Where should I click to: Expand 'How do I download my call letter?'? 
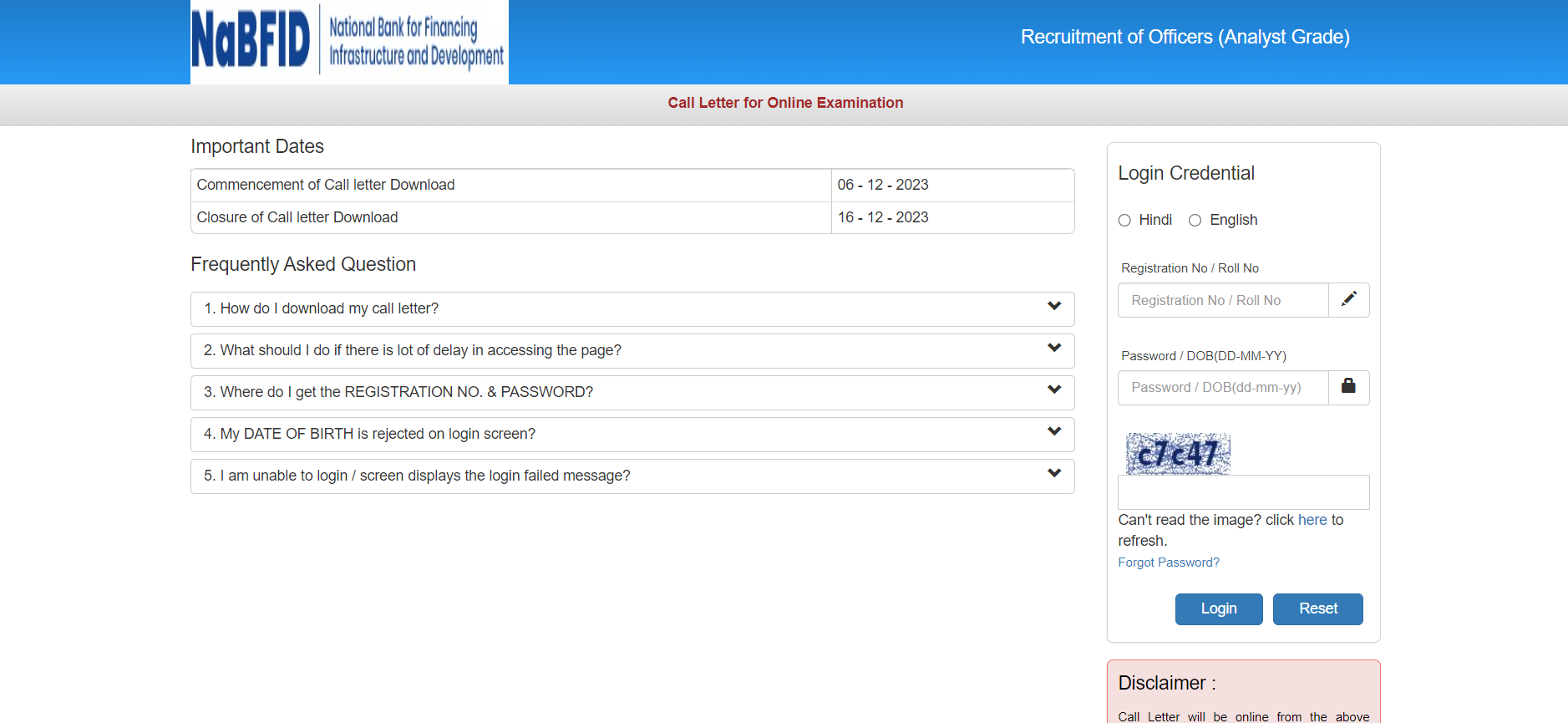[321, 308]
